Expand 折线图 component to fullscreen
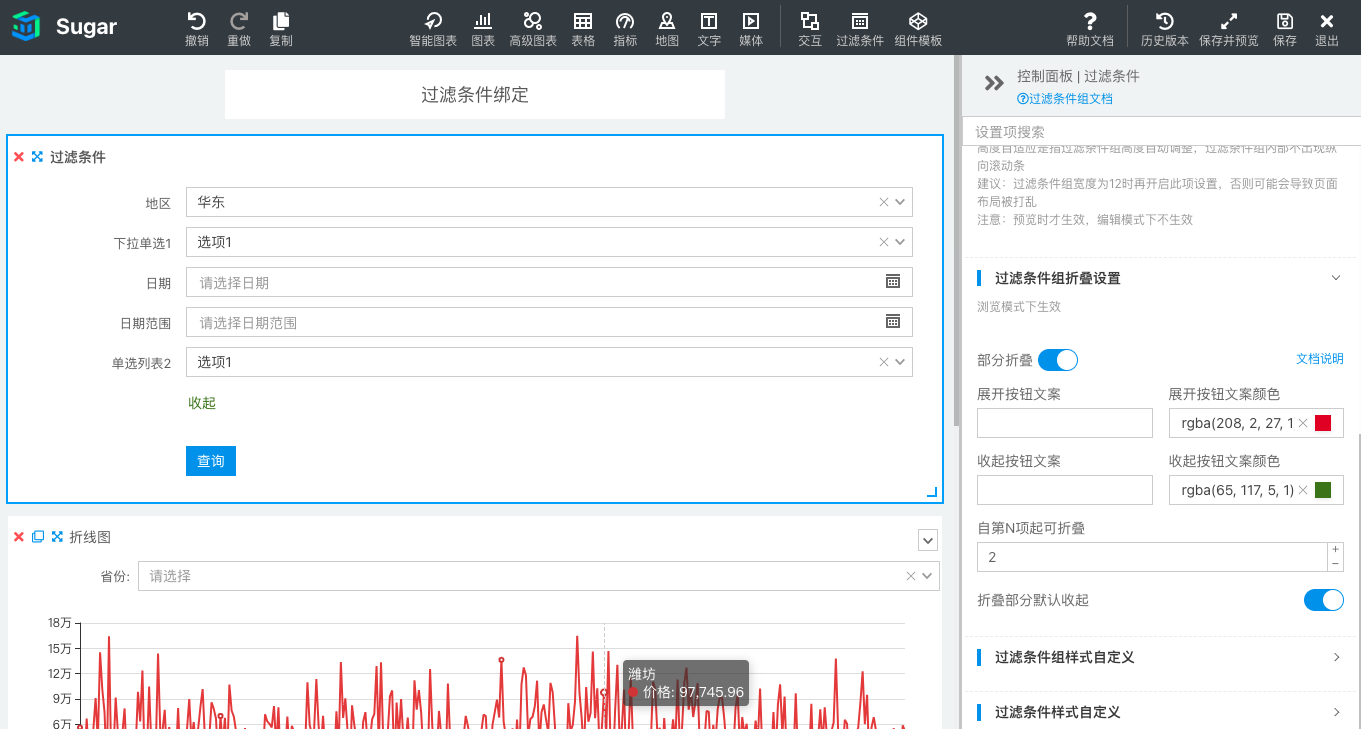1361x729 pixels. [57, 537]
